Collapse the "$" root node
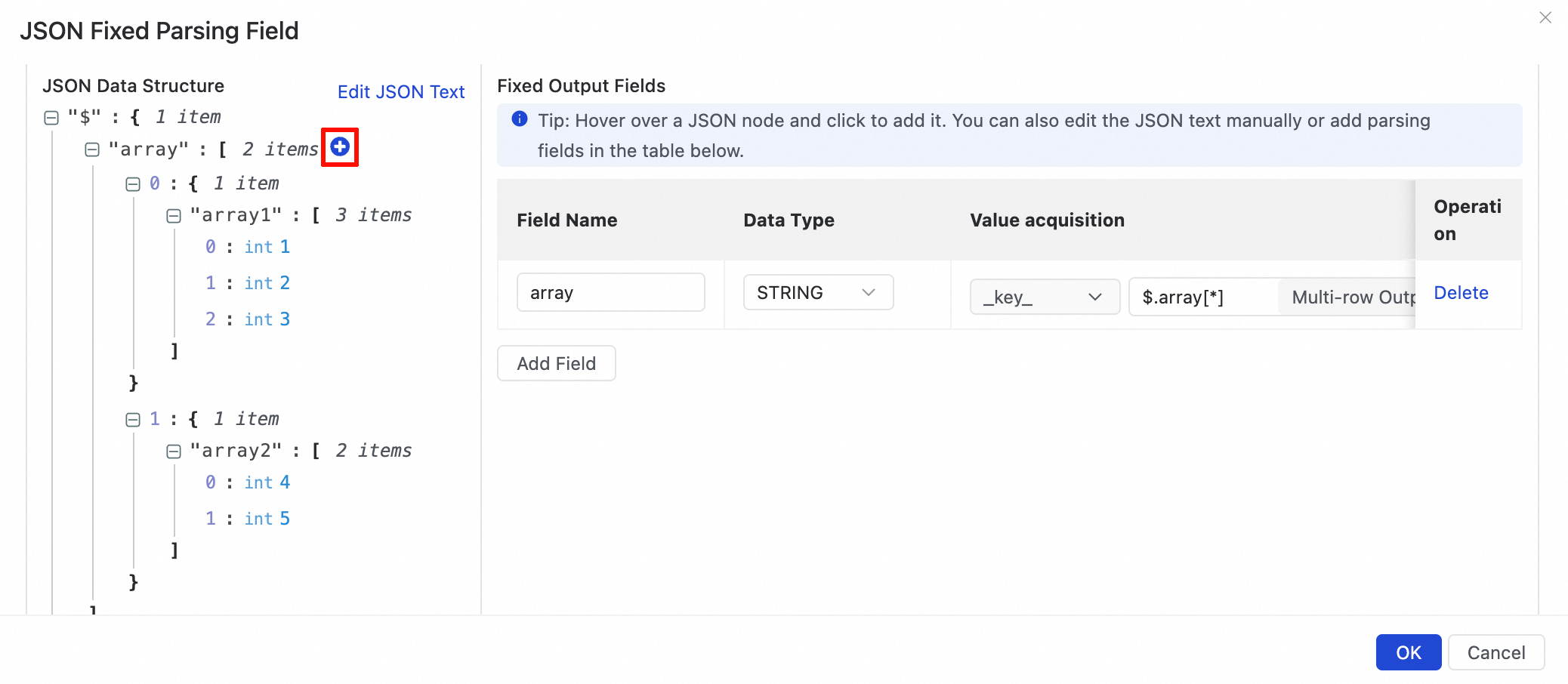Screen dimensions: 1568x684 51,118
